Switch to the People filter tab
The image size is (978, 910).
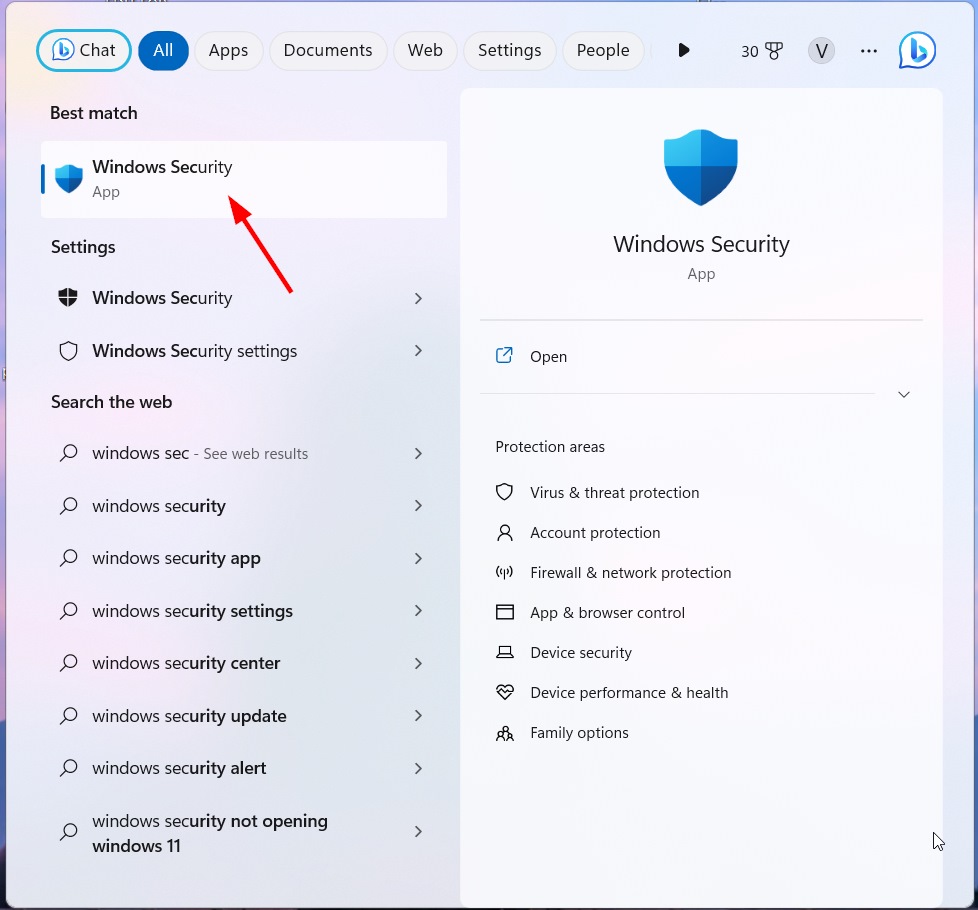pos(603,51)
